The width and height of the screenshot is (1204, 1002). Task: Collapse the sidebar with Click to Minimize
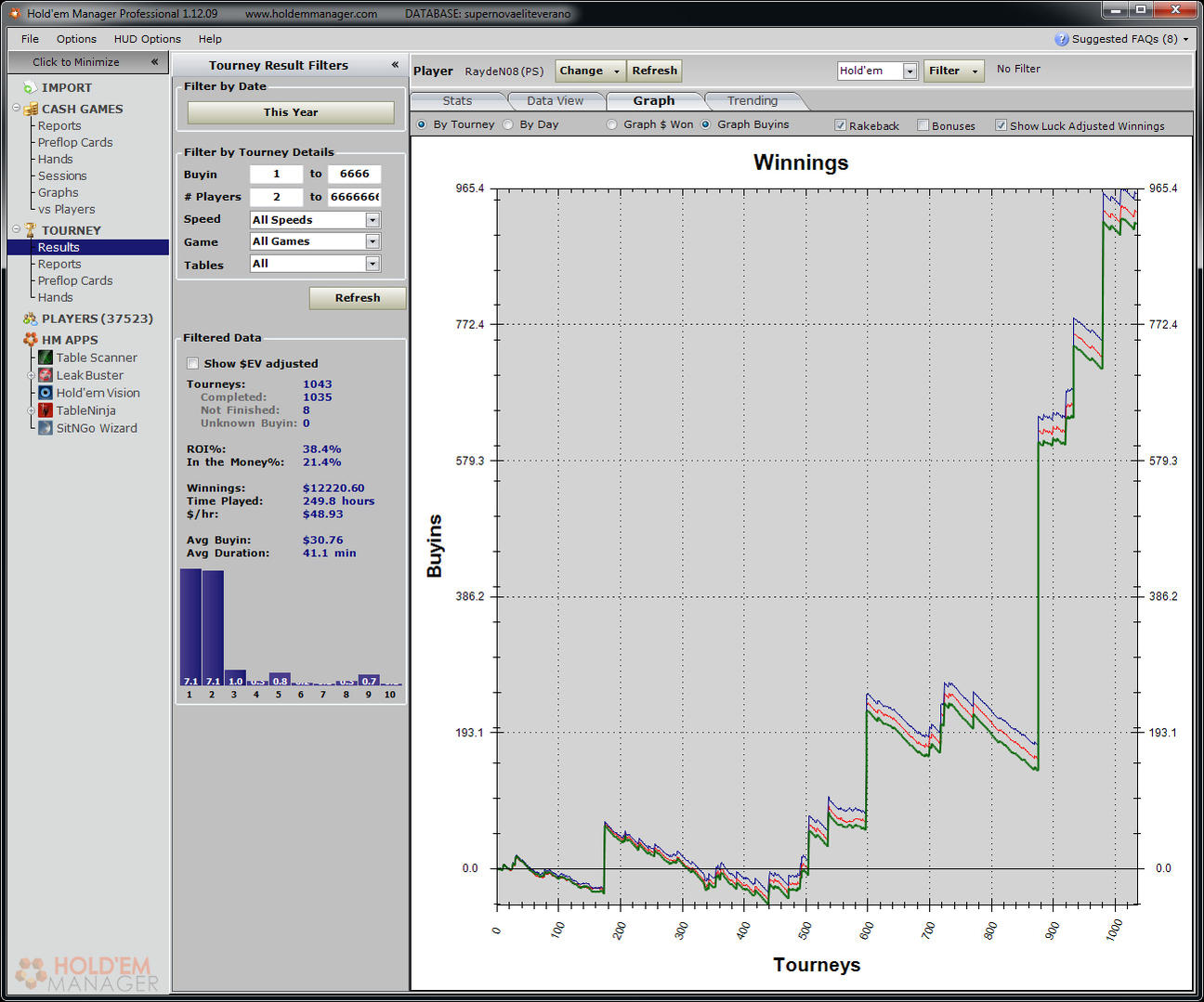(88, 62)
